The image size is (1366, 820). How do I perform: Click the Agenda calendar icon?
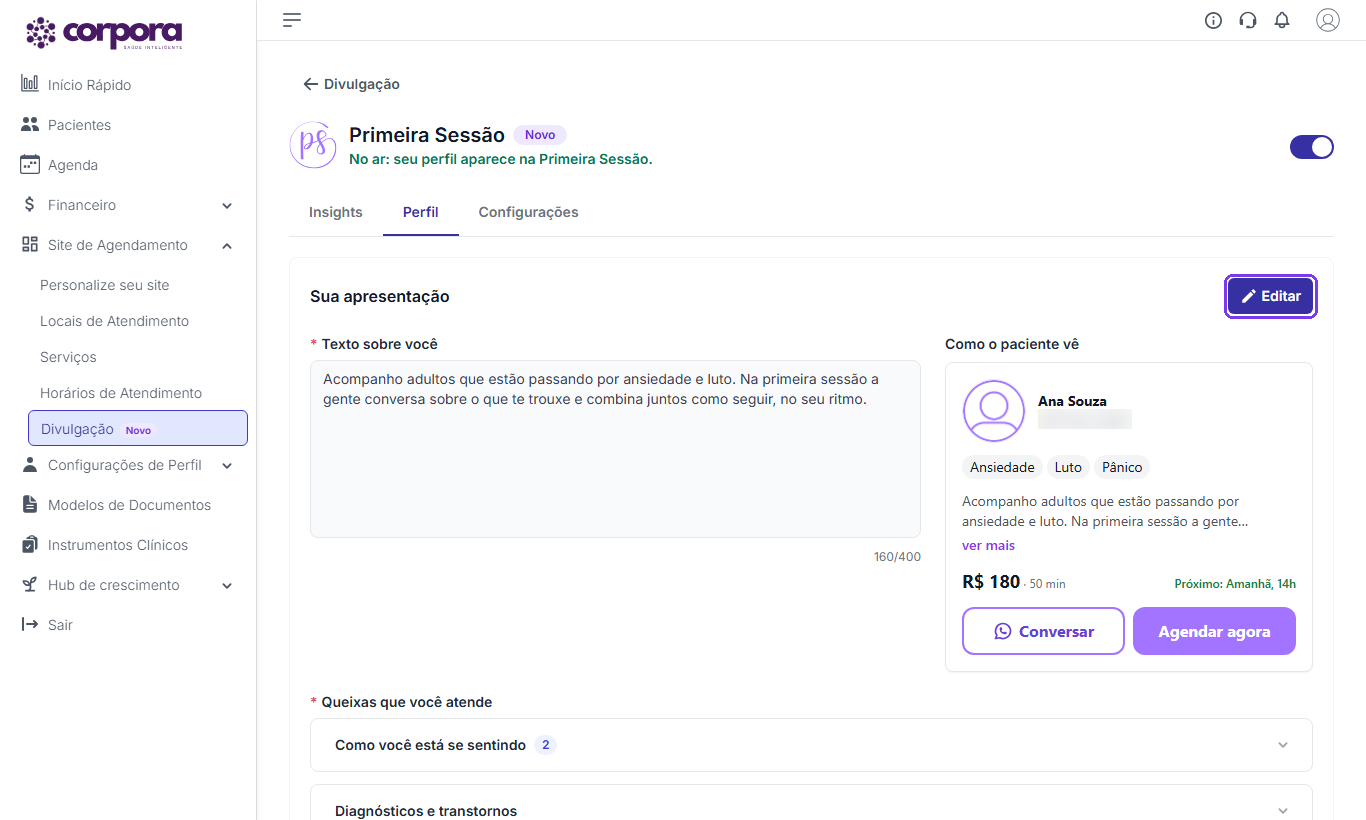click(x=30, y=165)
